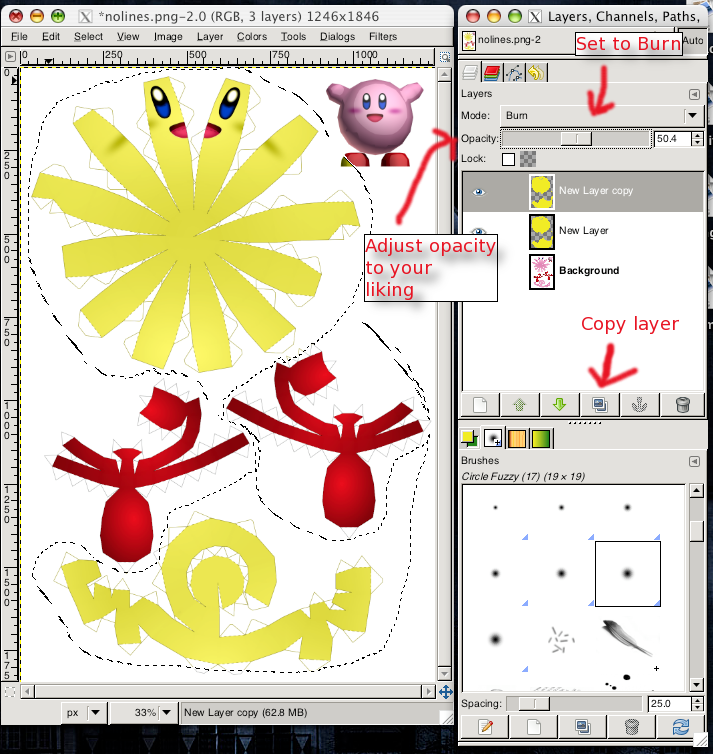Open the layer Mode dropdown
The width and height of the screenshot is (713, 754).
[x=602, y=116]
